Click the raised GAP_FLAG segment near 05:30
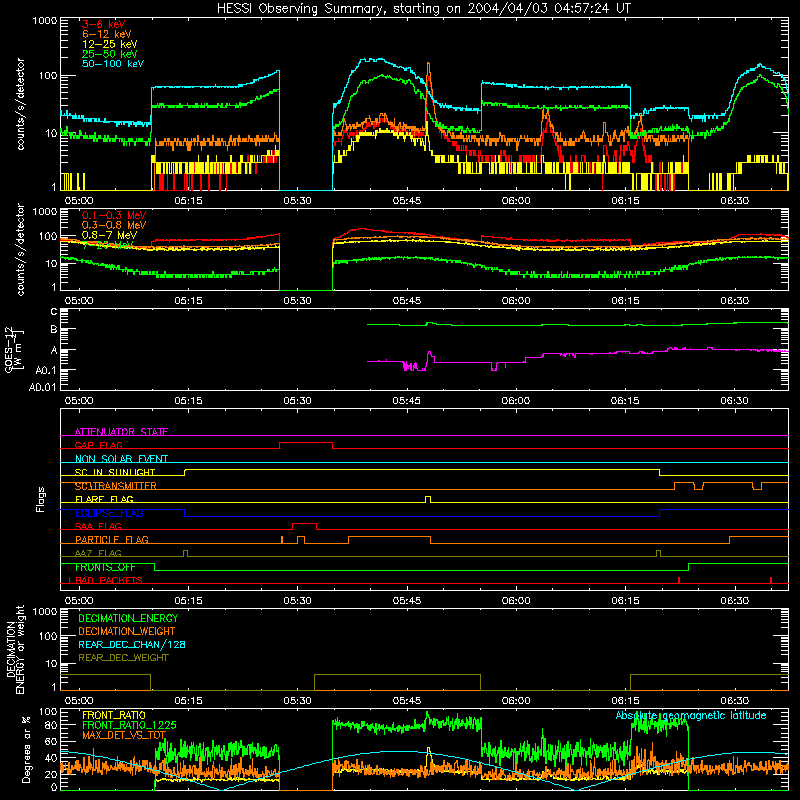This screenshot has width=800, height=800. coord(306,443)
